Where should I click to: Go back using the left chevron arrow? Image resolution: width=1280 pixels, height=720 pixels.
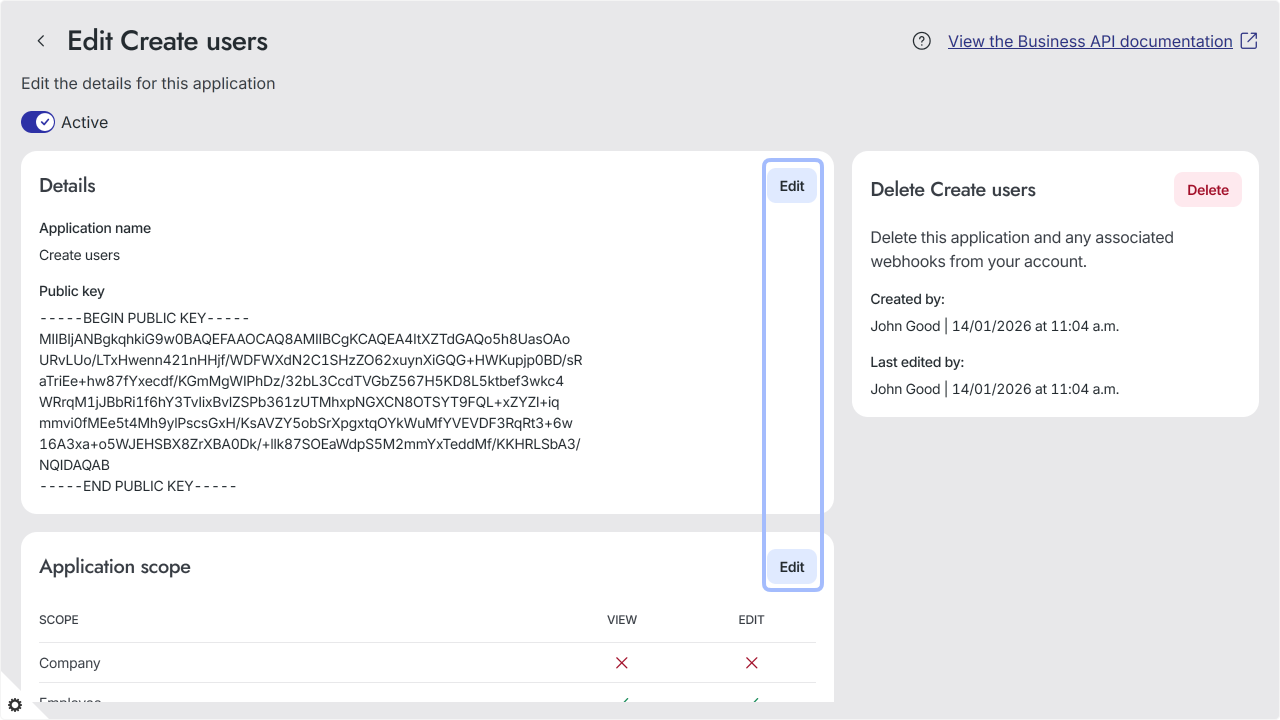[x=41, y=41]
